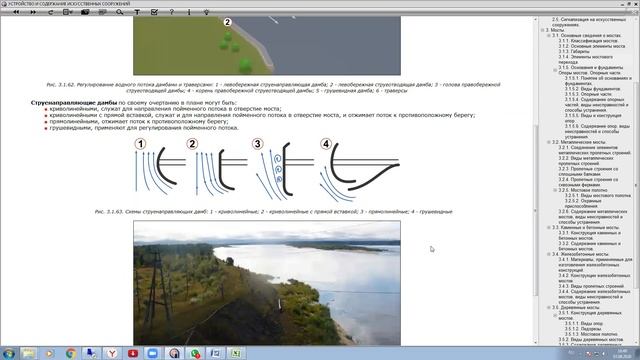
Task: Open 3.1.3 Габариты topic
Action: pos(574,51)
